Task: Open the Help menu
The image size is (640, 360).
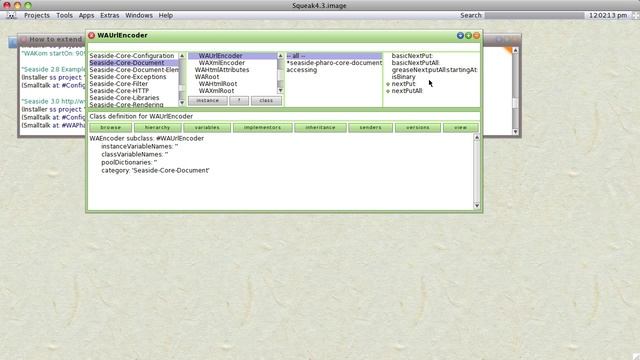Action: [x=166, y=15]
